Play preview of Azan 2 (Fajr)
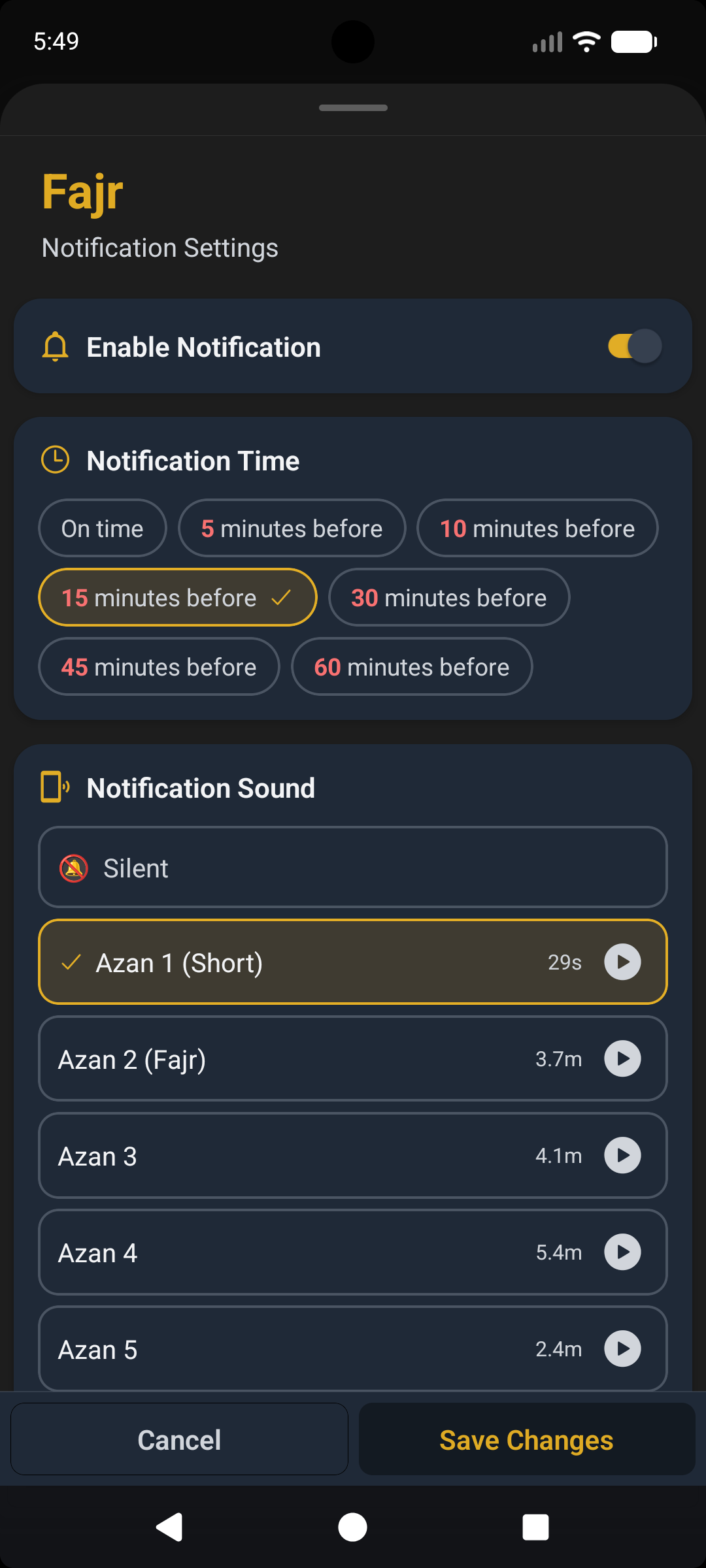 (x=622, y=1058)
